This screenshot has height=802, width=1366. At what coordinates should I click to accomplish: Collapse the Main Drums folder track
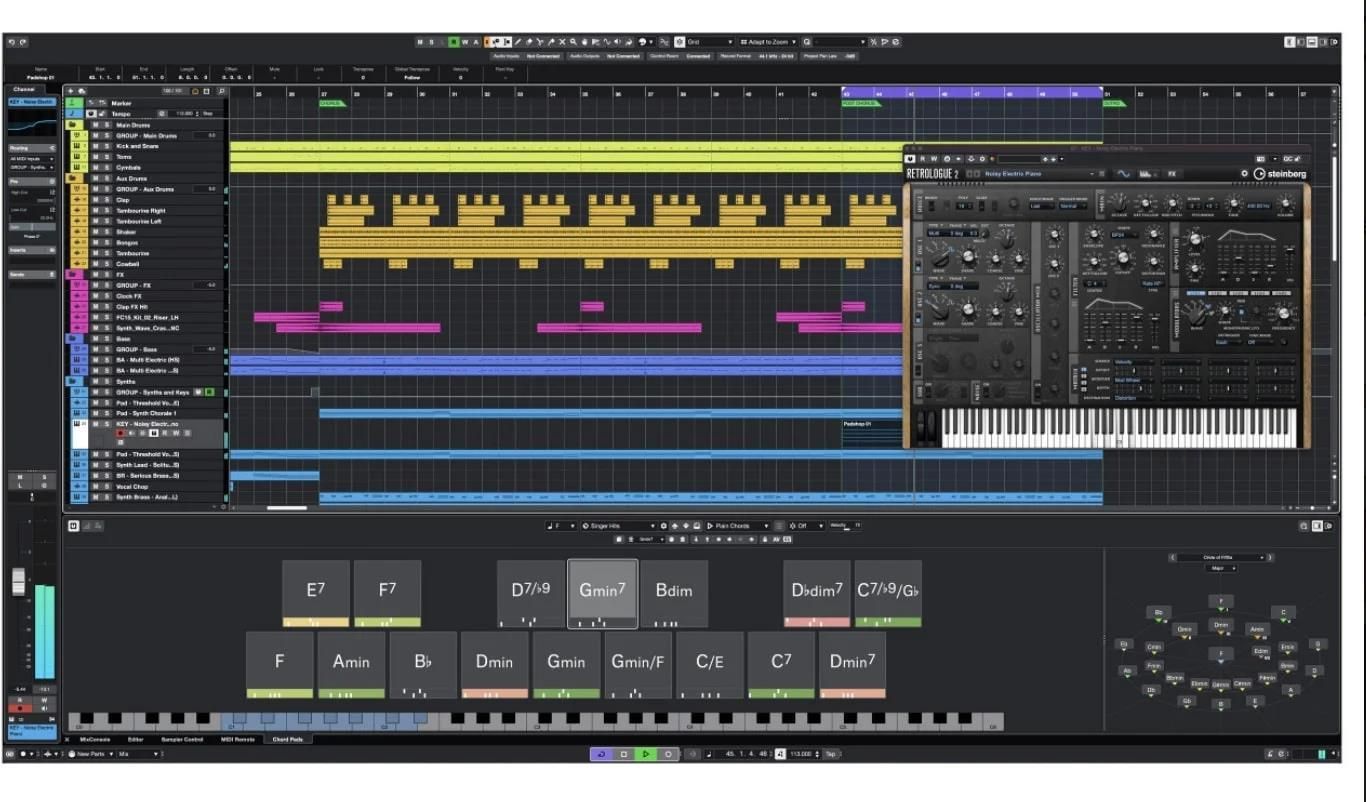73,125
